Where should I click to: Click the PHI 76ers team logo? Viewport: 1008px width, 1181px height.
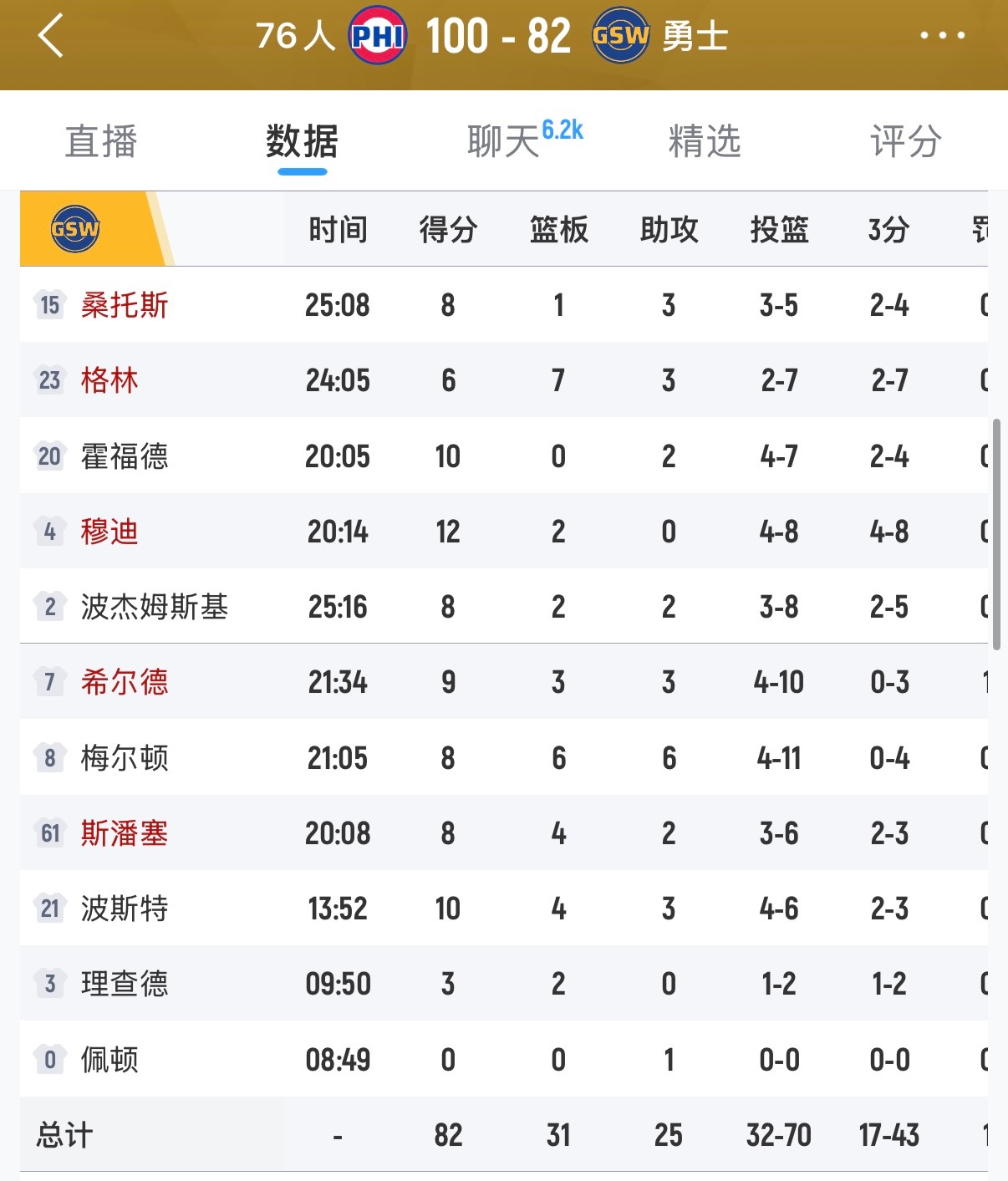375,34
